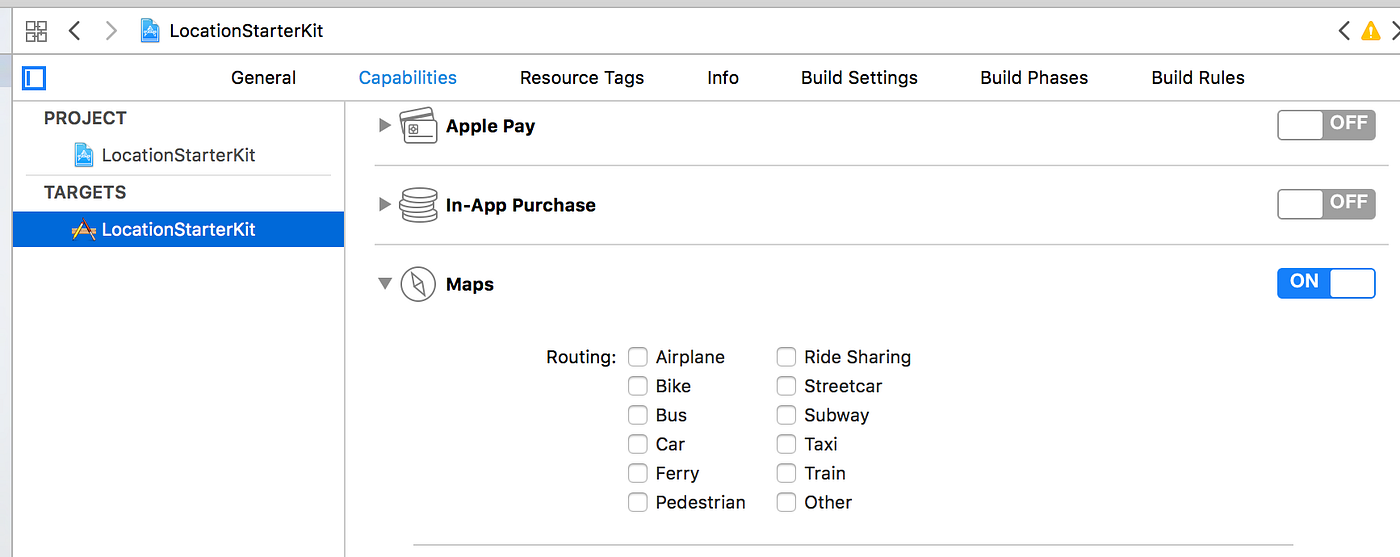Open the Build Phases tab
This screenshot has width=1400, height=557.
click(1034, 78)
